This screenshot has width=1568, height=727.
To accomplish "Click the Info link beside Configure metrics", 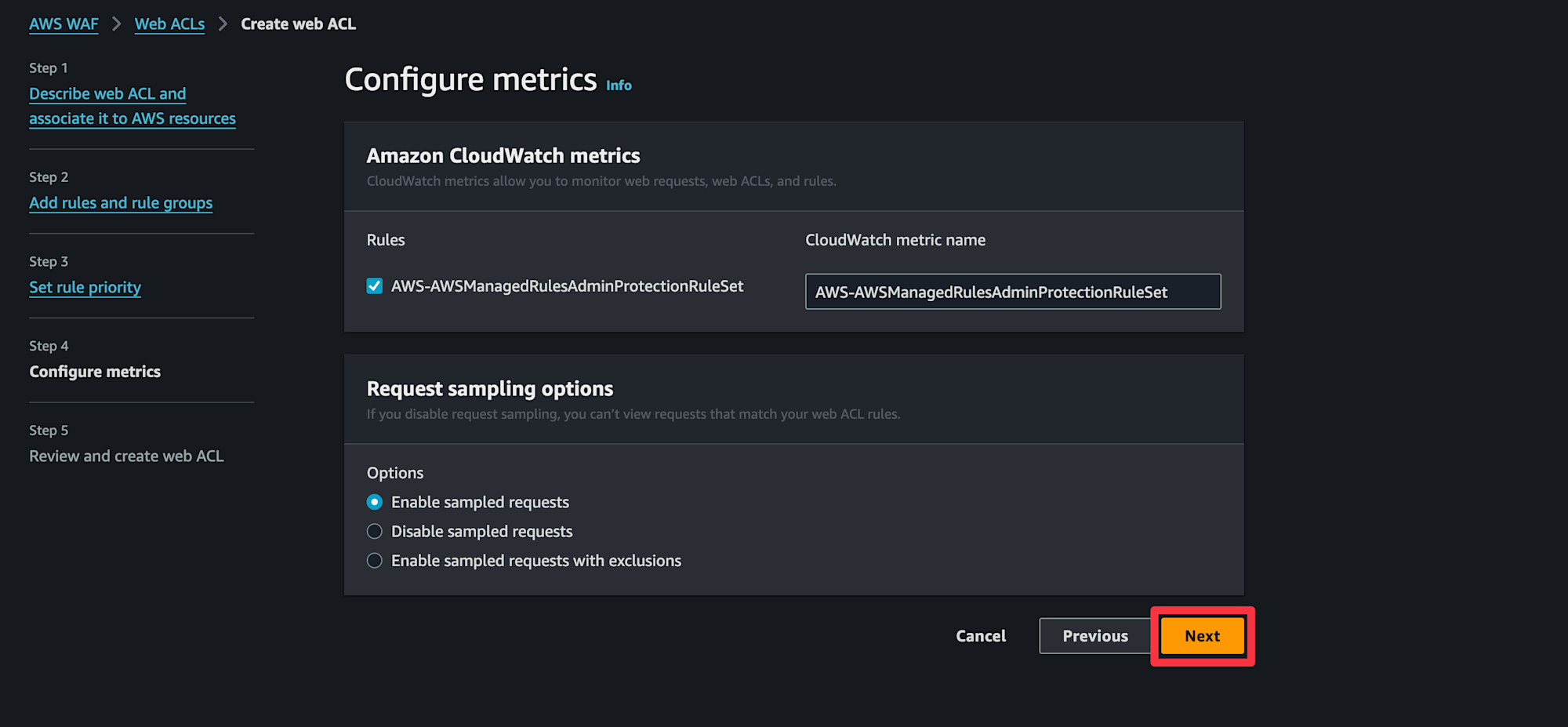I will pos(619,85).
